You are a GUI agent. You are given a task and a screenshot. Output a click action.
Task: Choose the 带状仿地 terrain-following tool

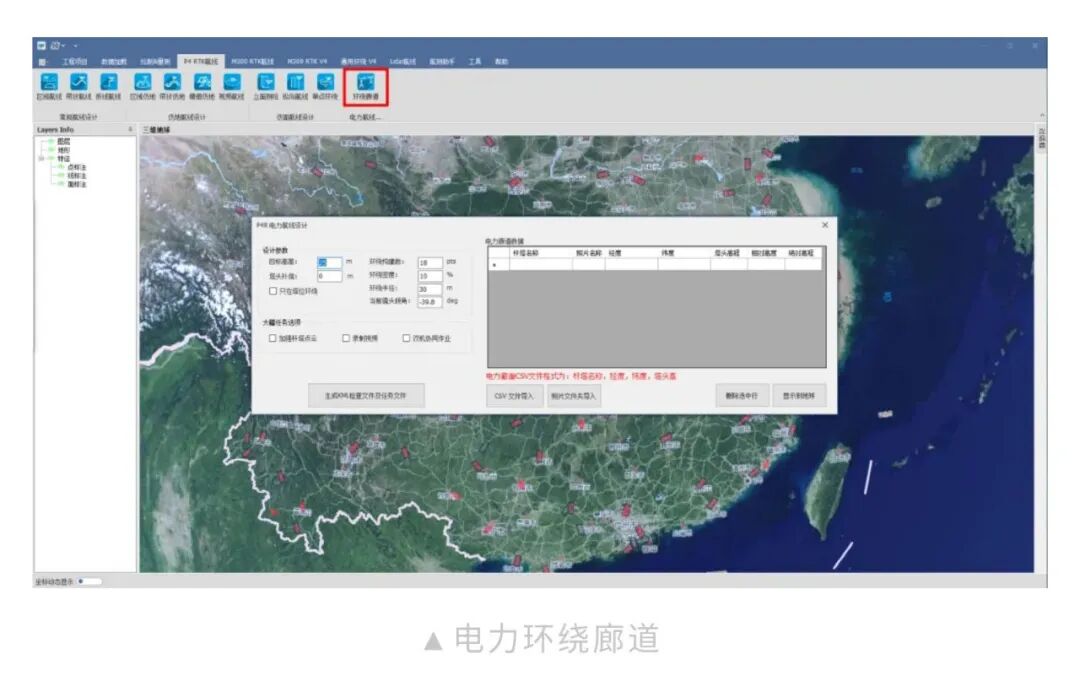(172, 87)
